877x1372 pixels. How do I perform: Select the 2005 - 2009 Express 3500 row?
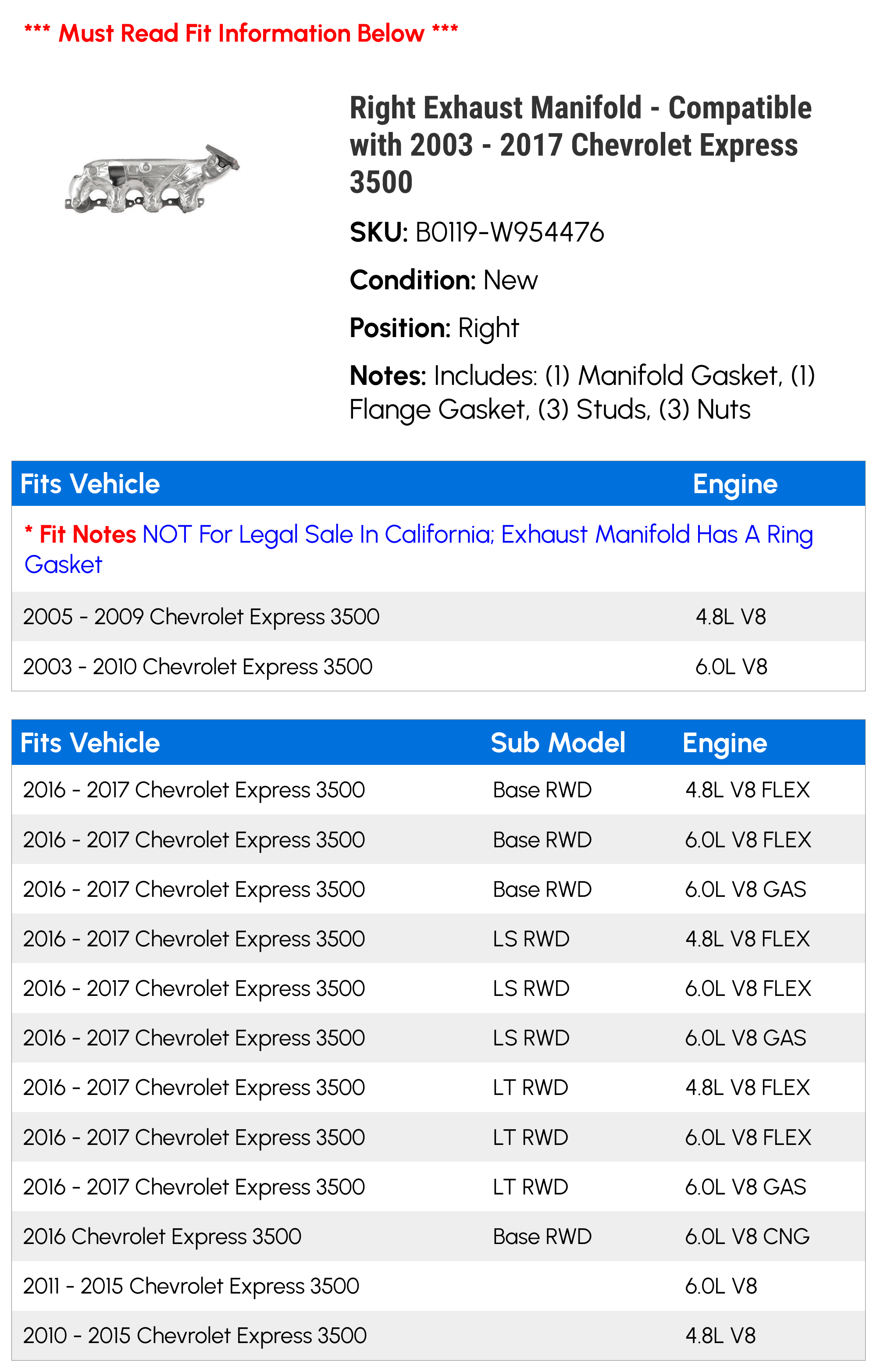[x=438, y=616]
